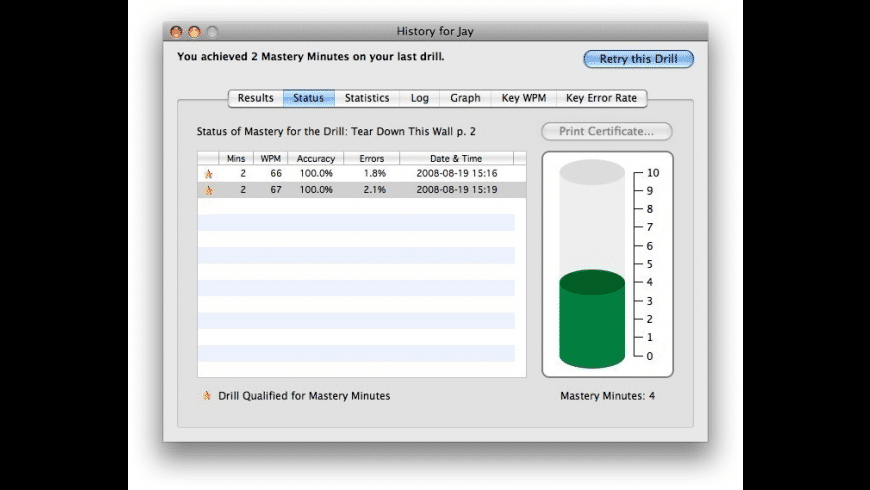Minimize the History for Jay window
The image size is (870, 490).
(x=194, y=32)
